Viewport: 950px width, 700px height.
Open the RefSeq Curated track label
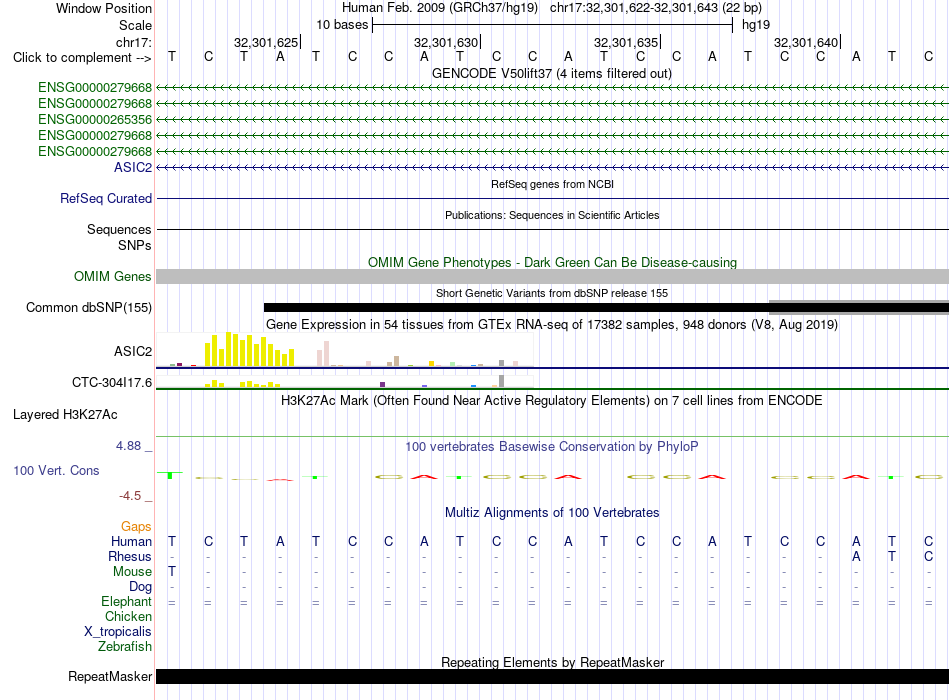106,198
